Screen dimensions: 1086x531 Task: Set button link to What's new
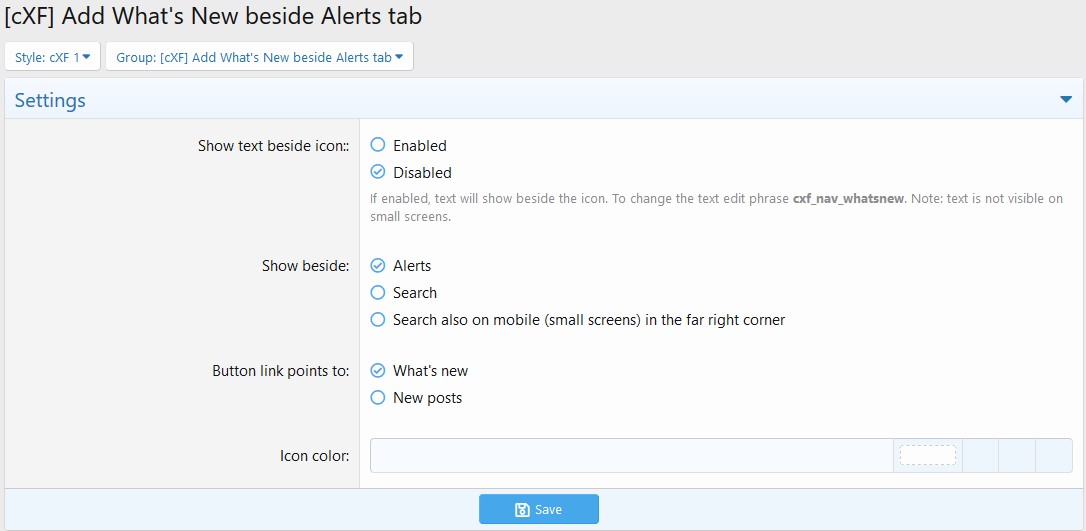(x=378, y=371)
